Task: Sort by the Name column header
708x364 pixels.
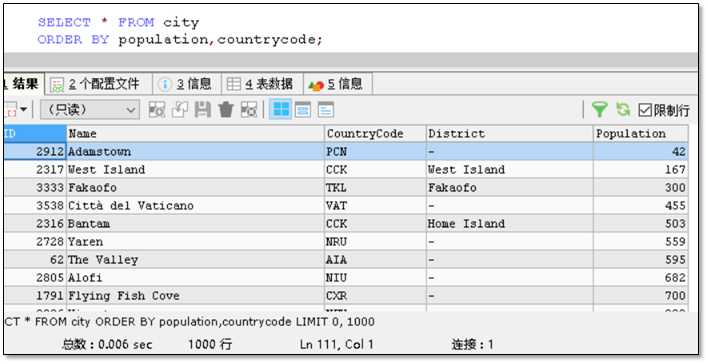Action: [195, 134]
